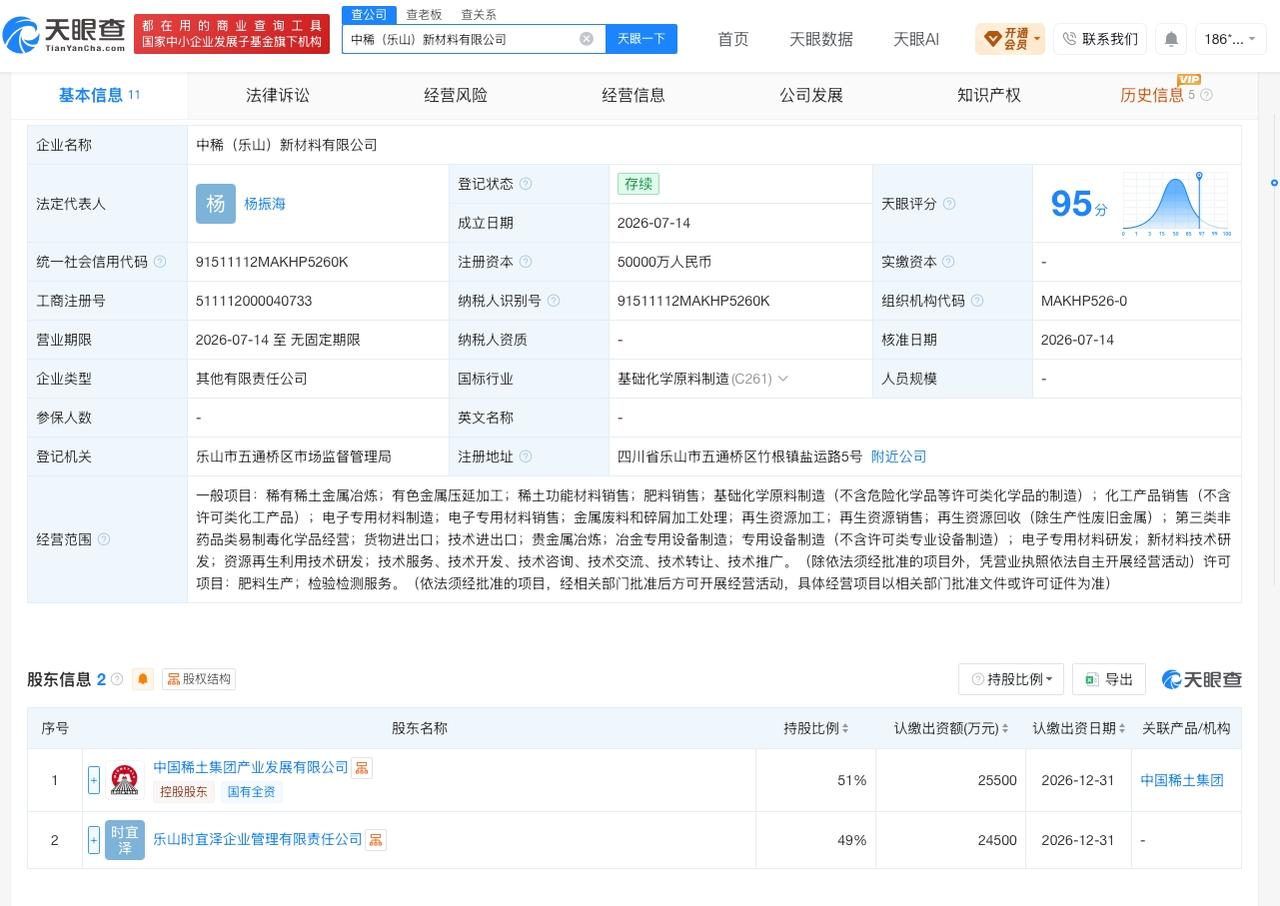Click the 控股股东 tag
The image size is (1280, 906).
click(x=184, y=792)
